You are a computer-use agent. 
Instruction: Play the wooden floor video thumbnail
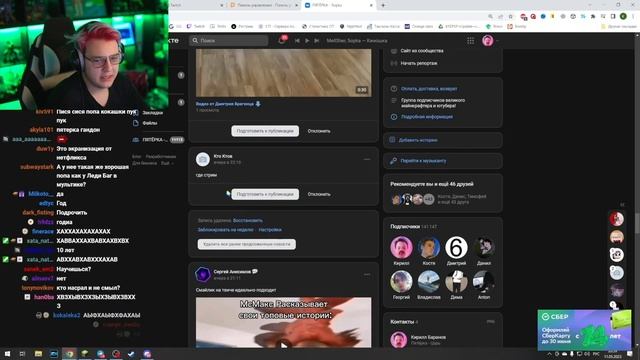[x=284, y=73]
